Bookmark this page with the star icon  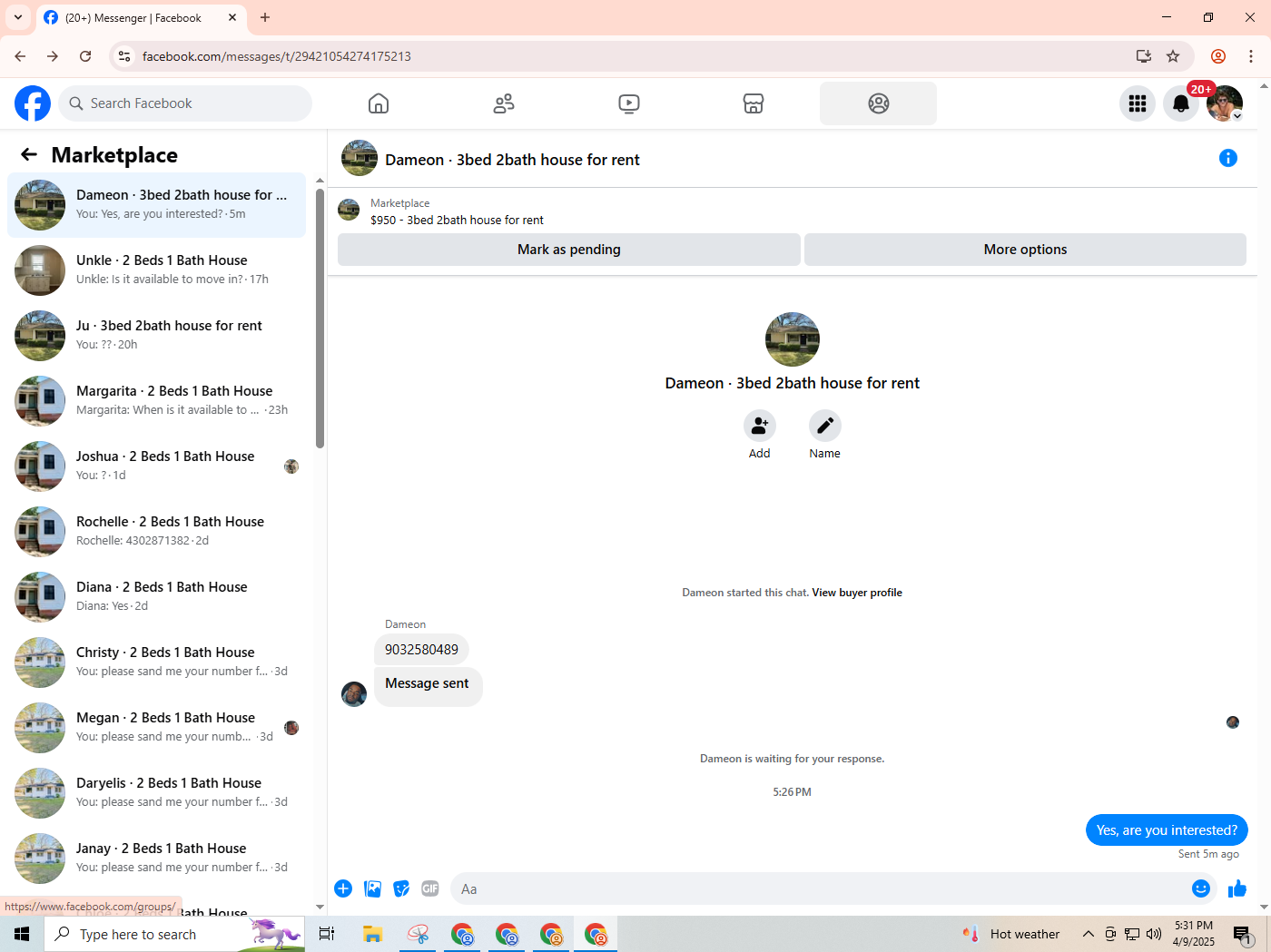pos(1173,56)
